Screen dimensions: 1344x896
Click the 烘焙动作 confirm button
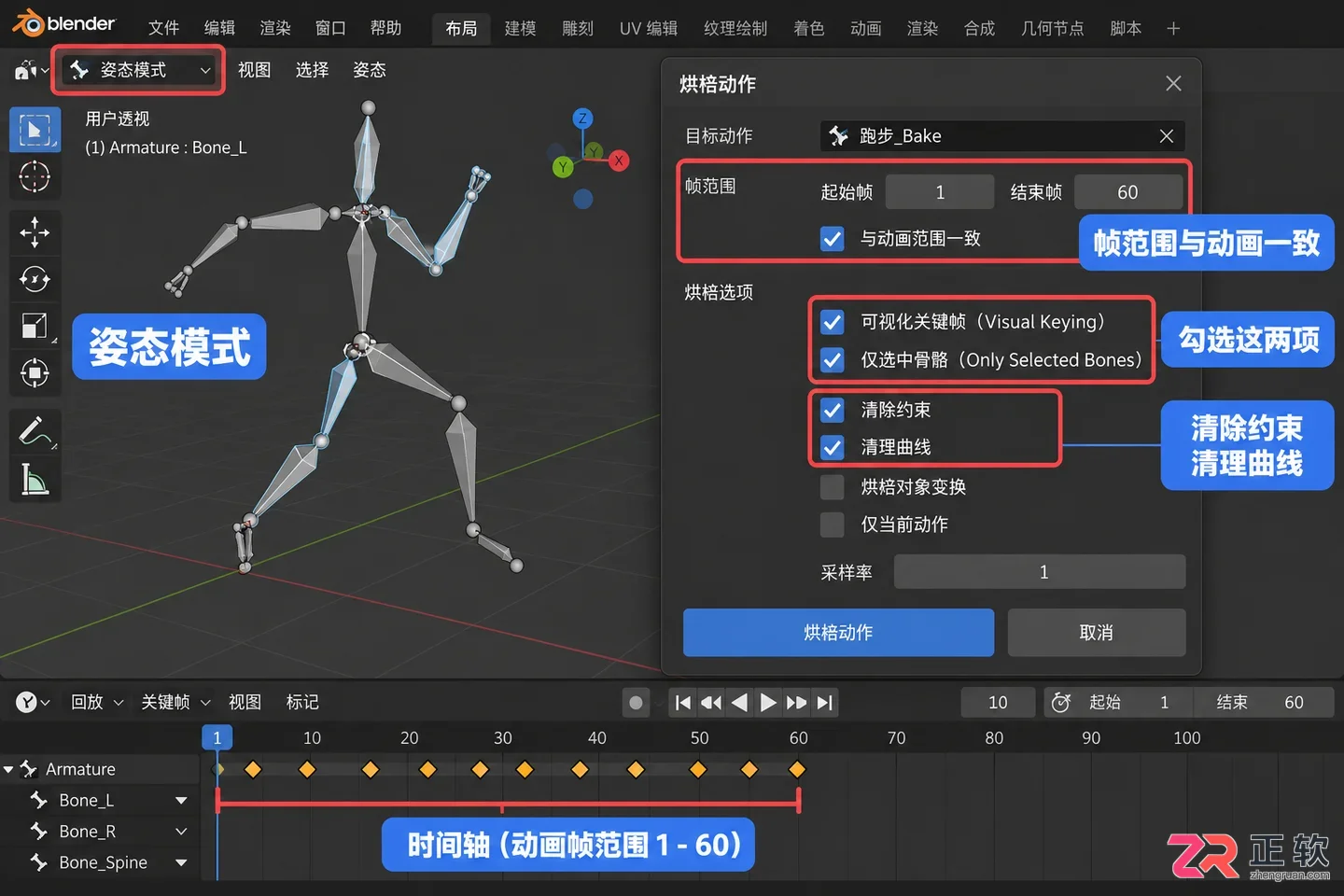pos(838,633)
